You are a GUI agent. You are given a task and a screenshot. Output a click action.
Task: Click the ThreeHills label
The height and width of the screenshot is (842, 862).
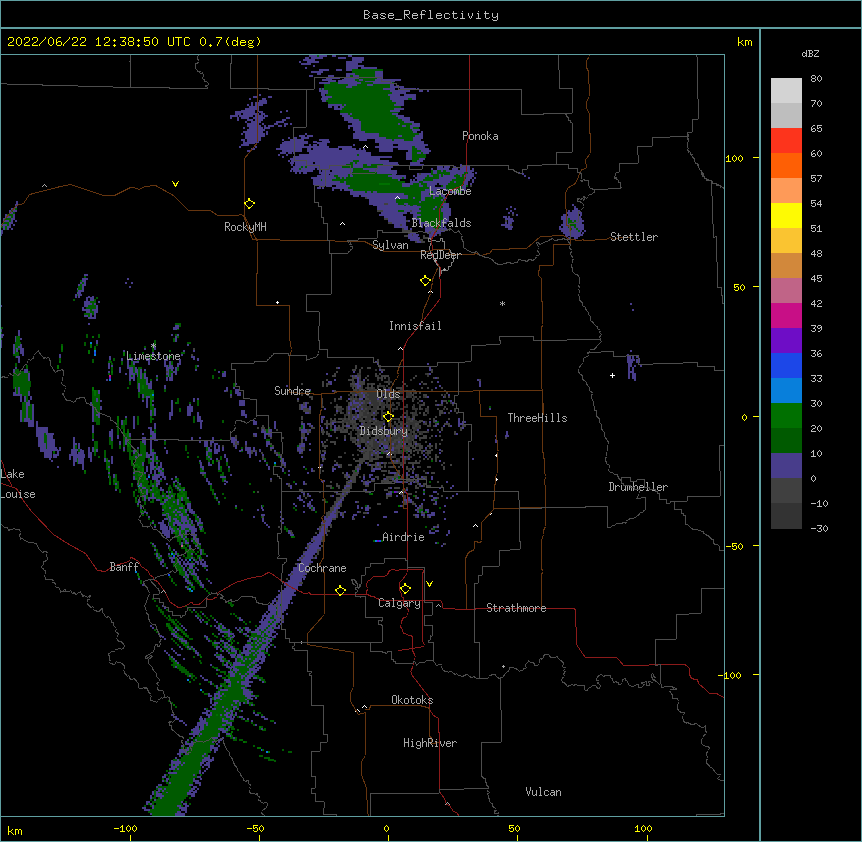click(537, 418)
